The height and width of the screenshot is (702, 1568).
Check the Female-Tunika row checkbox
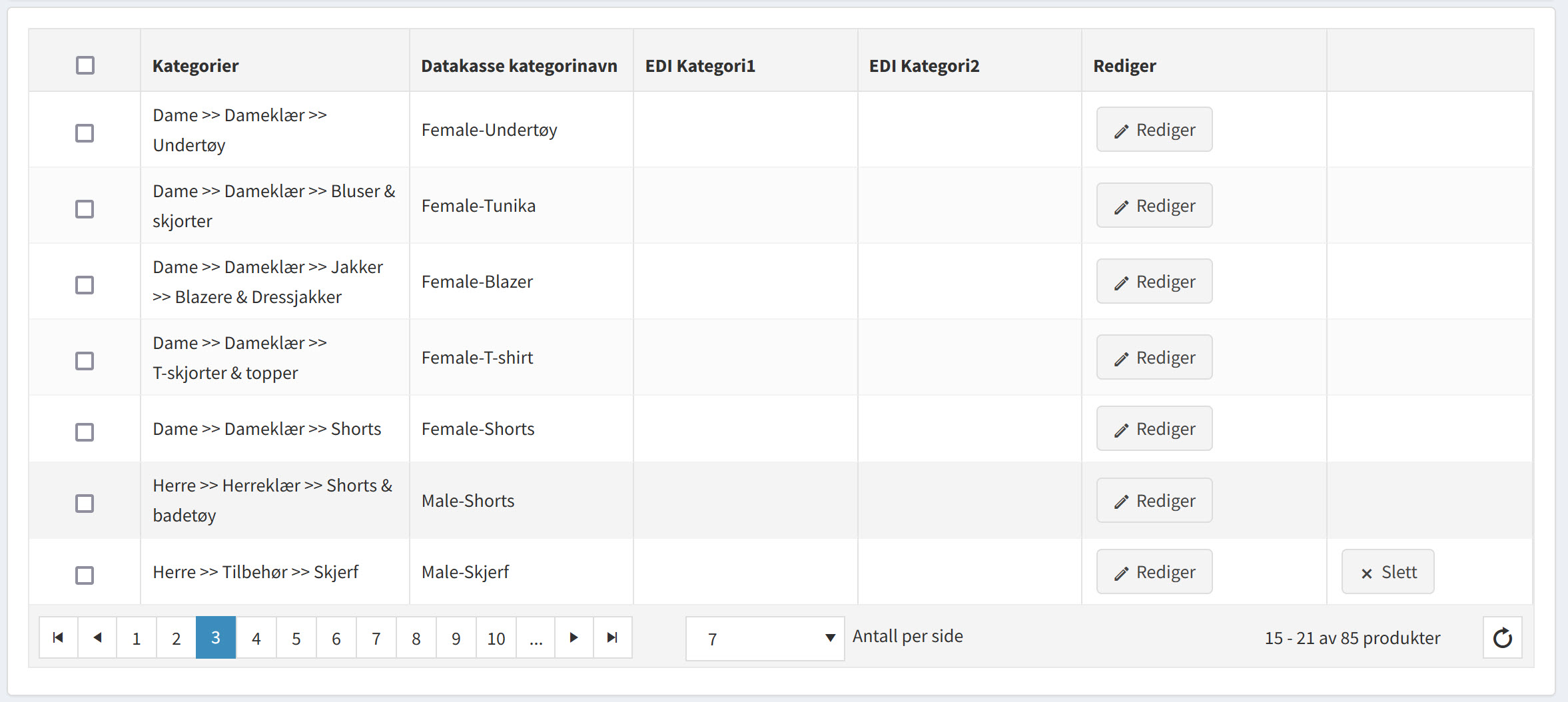[85, 209]
